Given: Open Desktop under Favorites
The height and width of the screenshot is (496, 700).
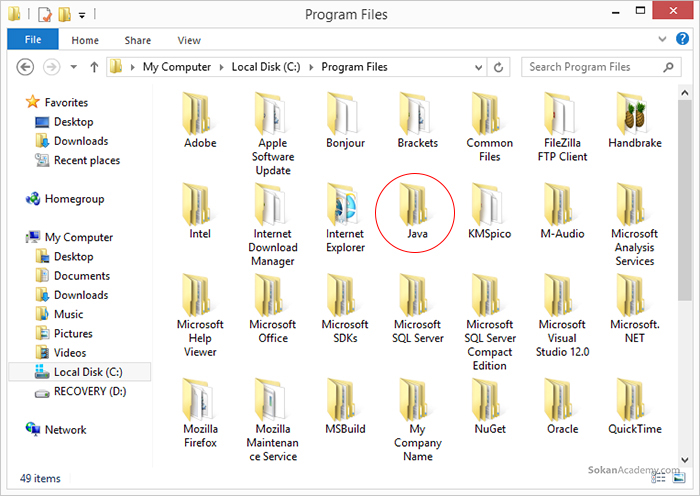Looking at the screenshot, I should coord(64,122).
